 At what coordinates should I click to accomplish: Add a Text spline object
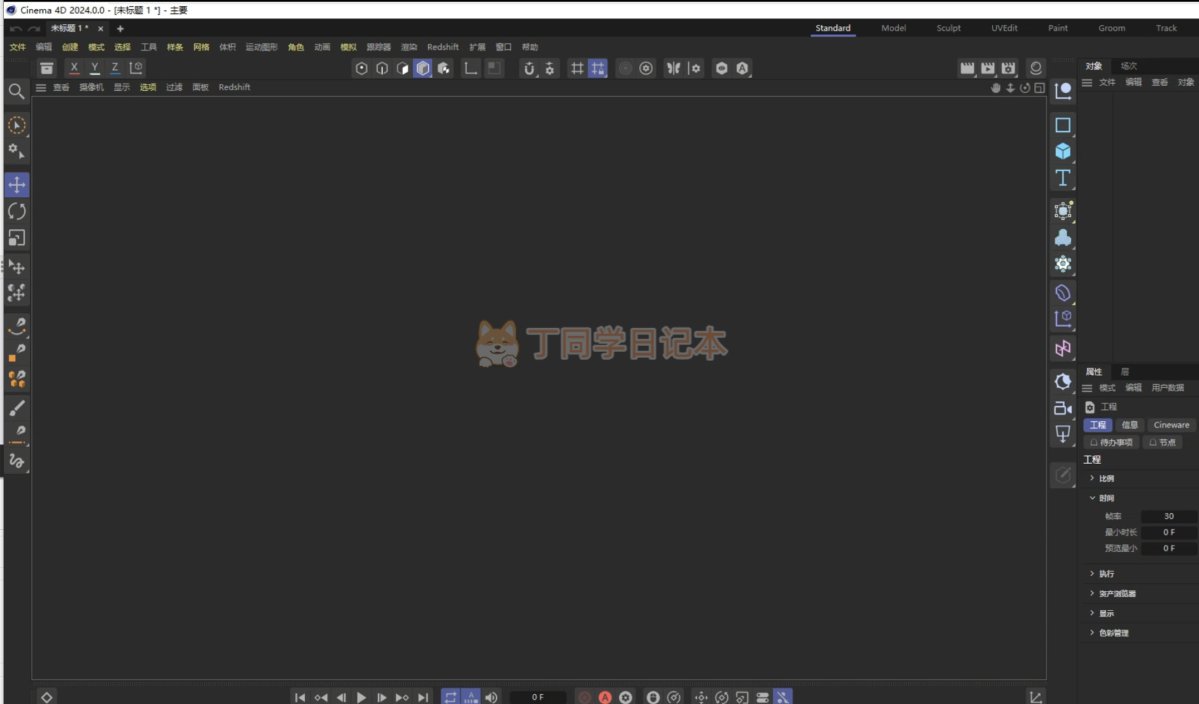pos(1063,178)
